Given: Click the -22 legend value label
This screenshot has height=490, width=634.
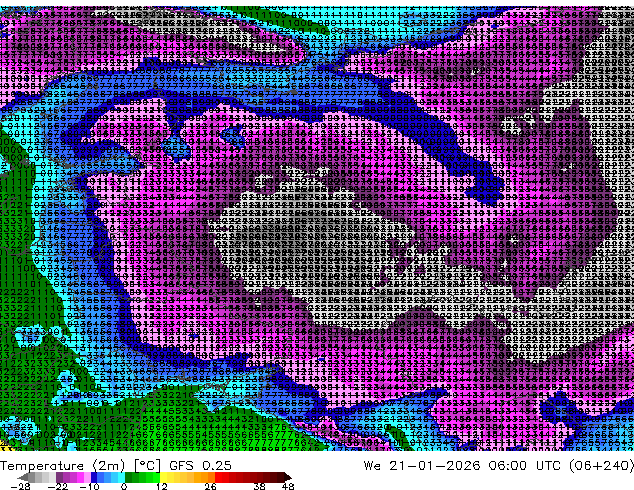Looking at the screenshot, I should click(58, 486).
